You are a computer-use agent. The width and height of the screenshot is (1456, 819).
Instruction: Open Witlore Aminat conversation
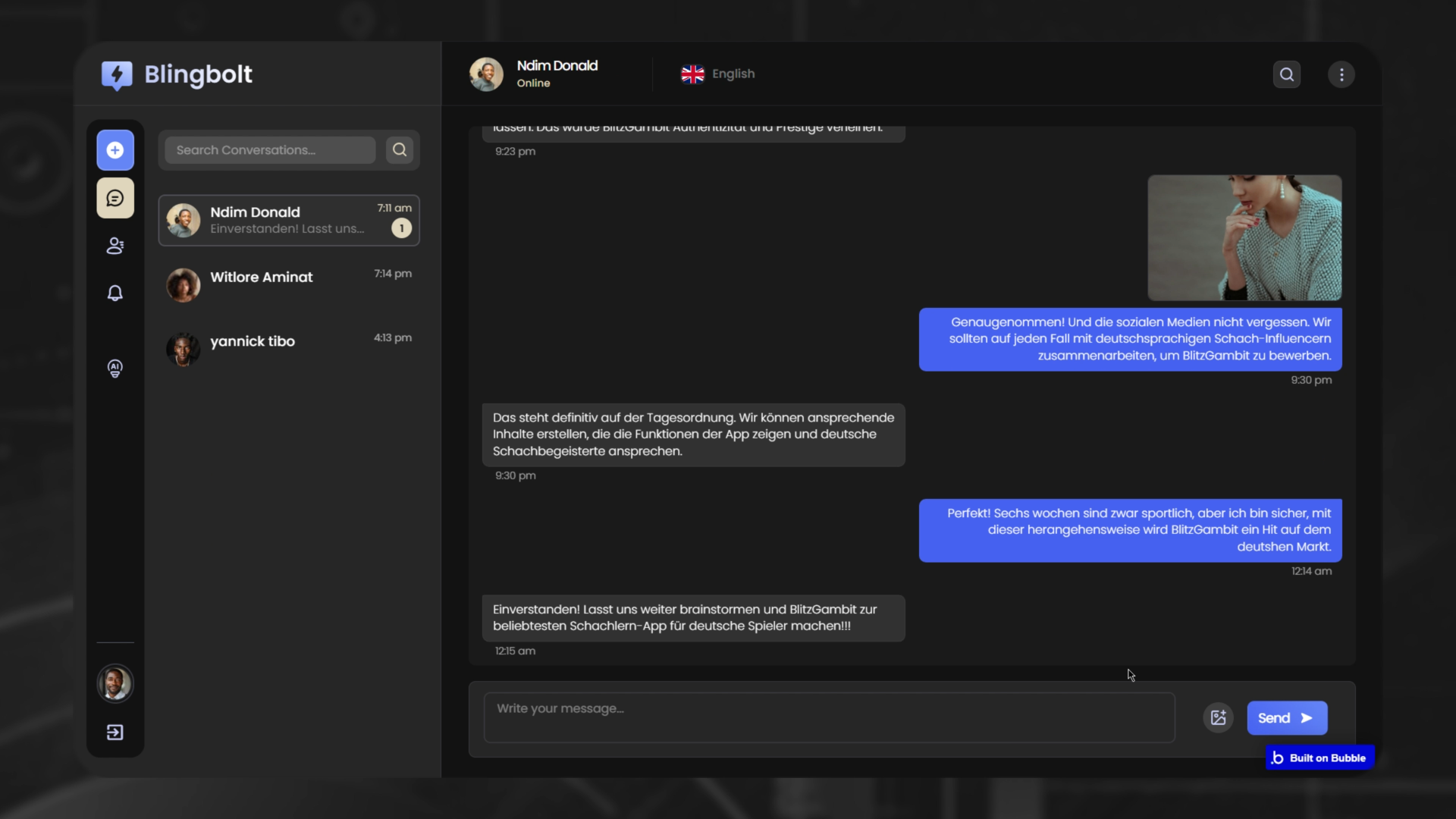tap(289, 284)
